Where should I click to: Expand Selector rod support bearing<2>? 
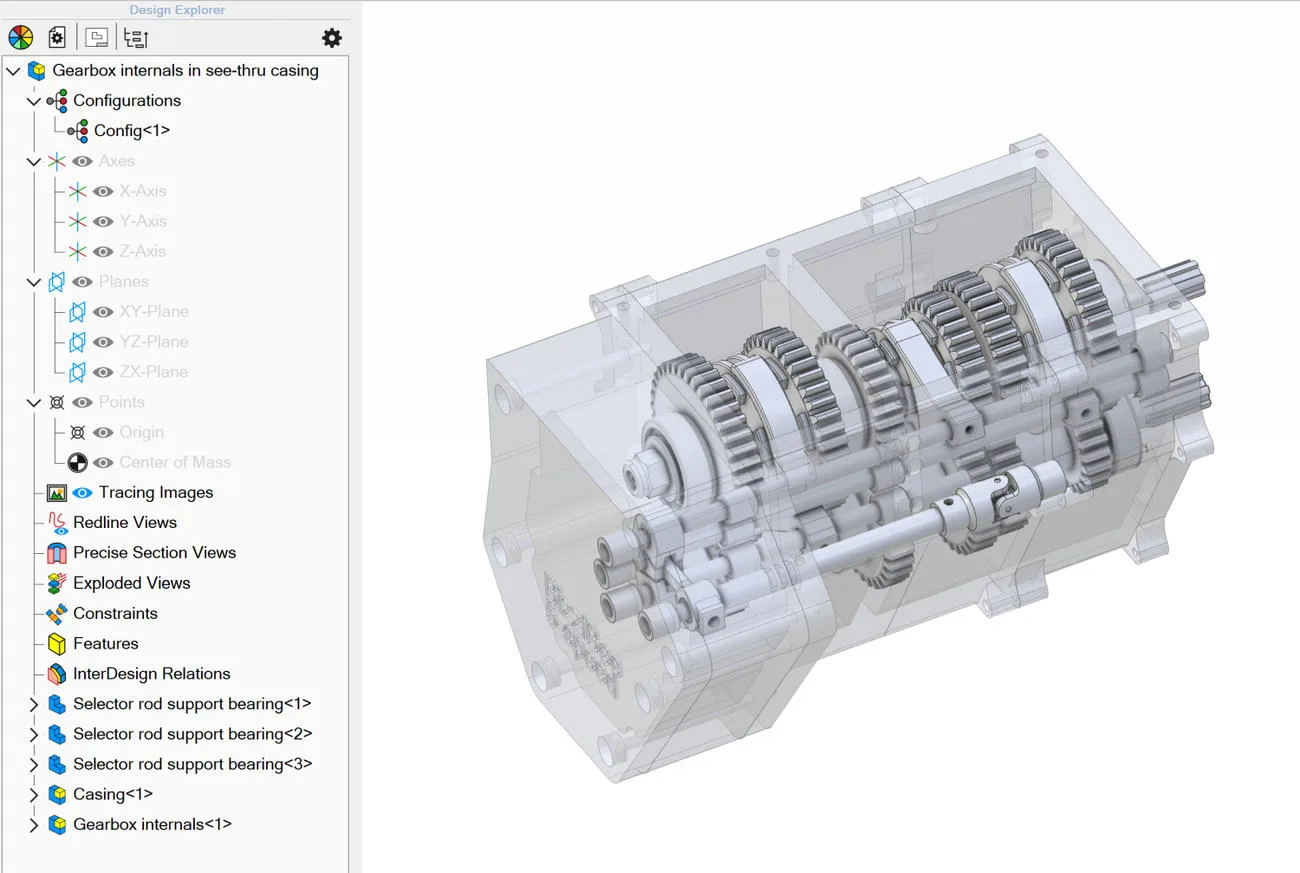click(x=34, y=734)
